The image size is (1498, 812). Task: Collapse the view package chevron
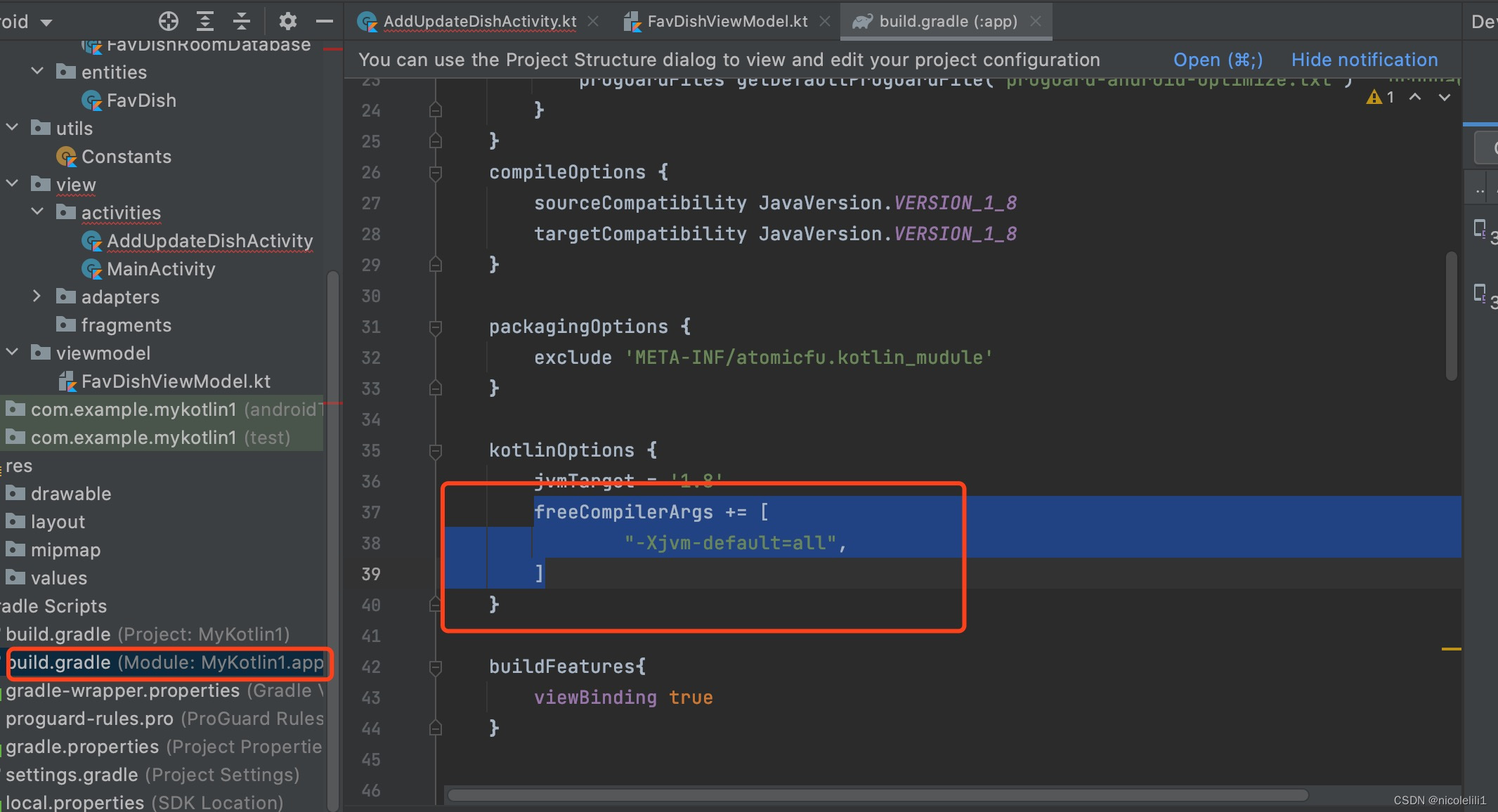point(11,183)
